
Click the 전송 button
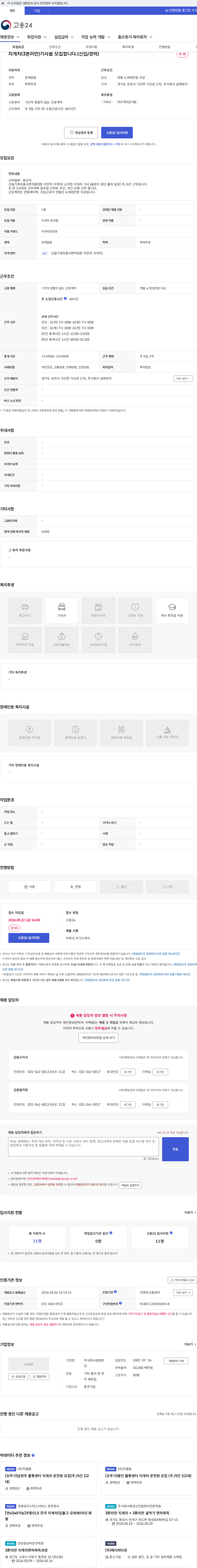[x=175, y=1149]
